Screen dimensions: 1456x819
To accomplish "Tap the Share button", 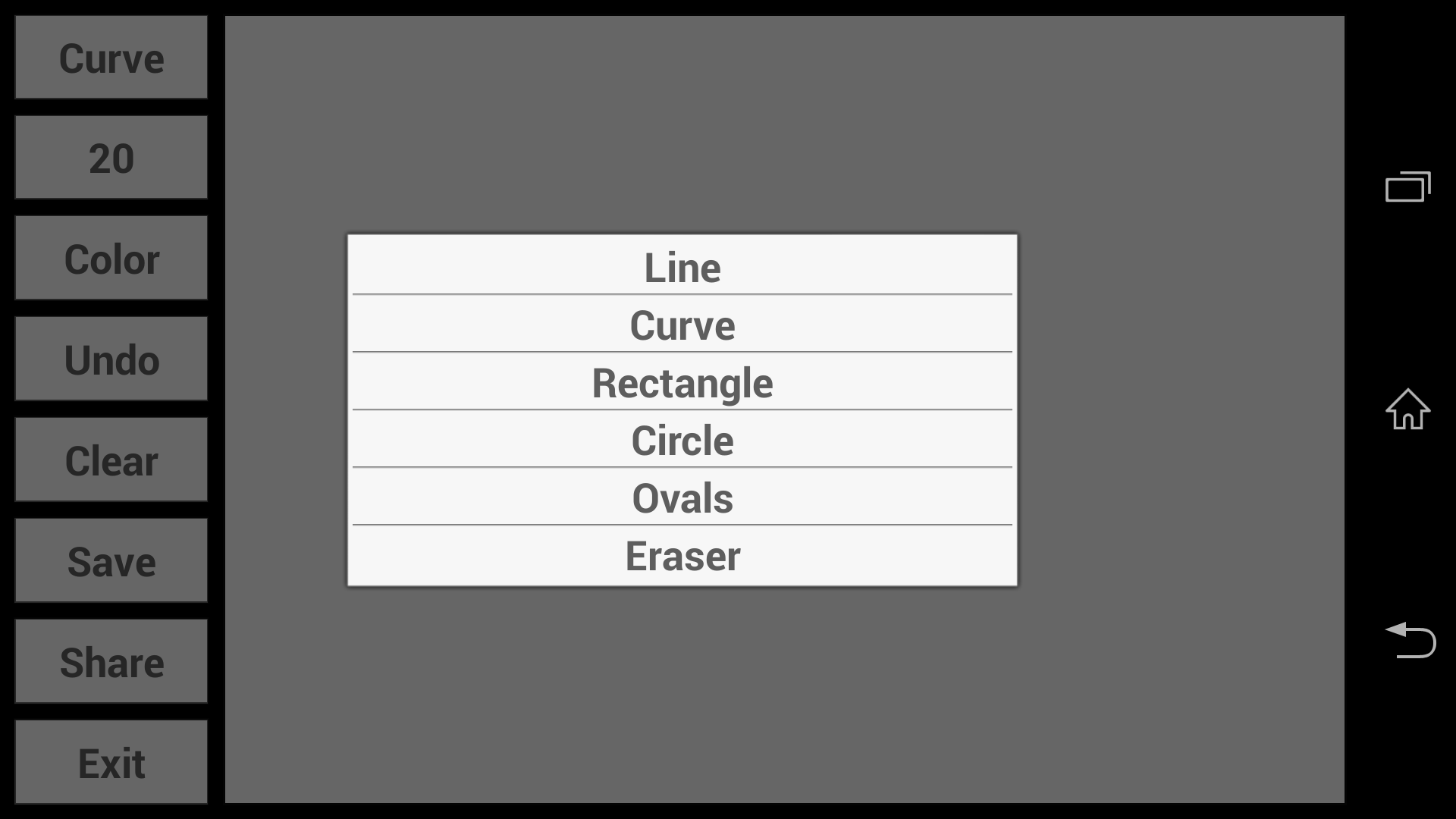I will pyautogui.click(x=111, y=662).
